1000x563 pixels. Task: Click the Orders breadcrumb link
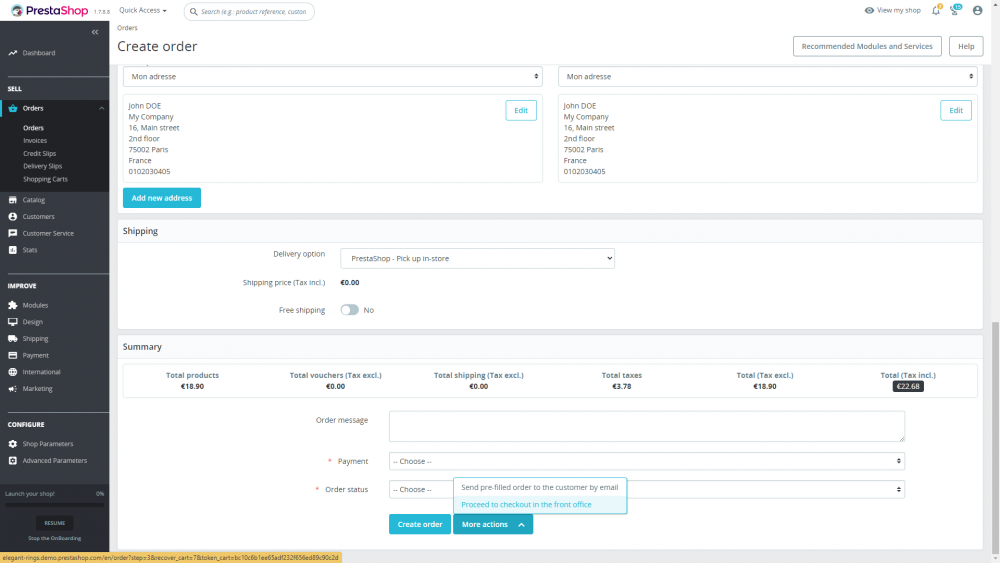127,28
